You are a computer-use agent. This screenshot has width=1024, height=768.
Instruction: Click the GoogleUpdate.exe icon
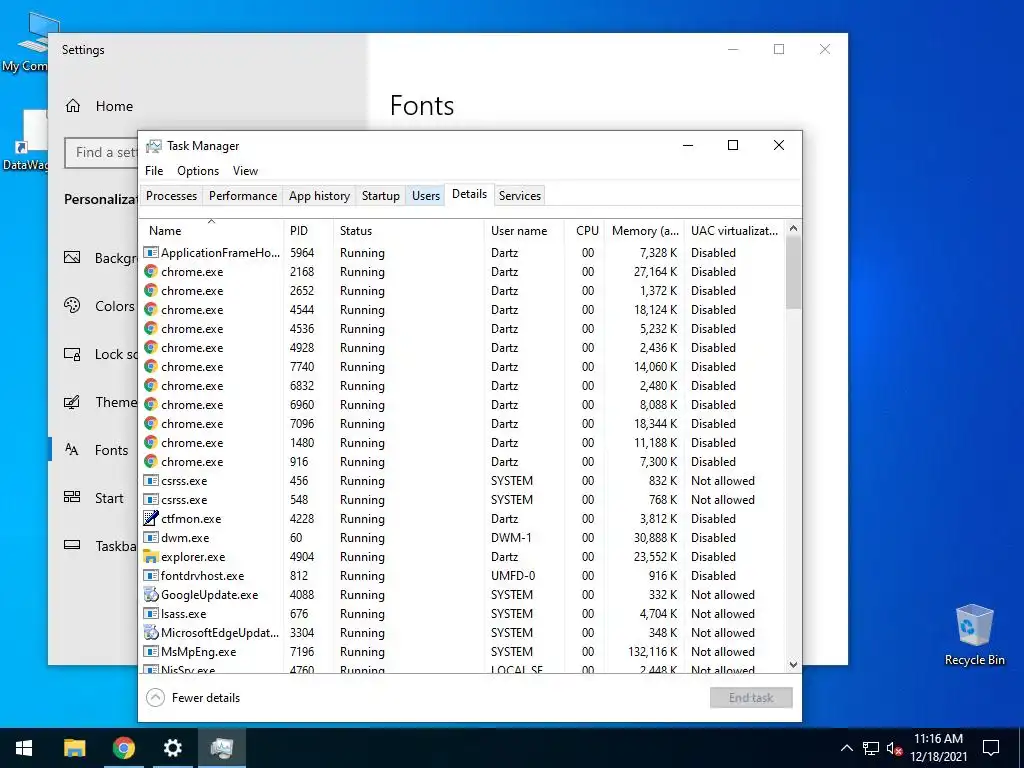pyautogui.click(x=151, y=594)
